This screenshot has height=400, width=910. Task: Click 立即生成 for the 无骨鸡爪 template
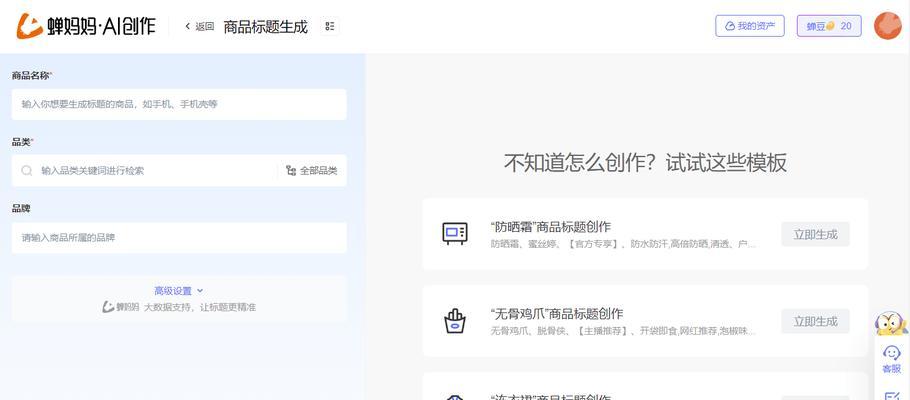tap(815, 322)
